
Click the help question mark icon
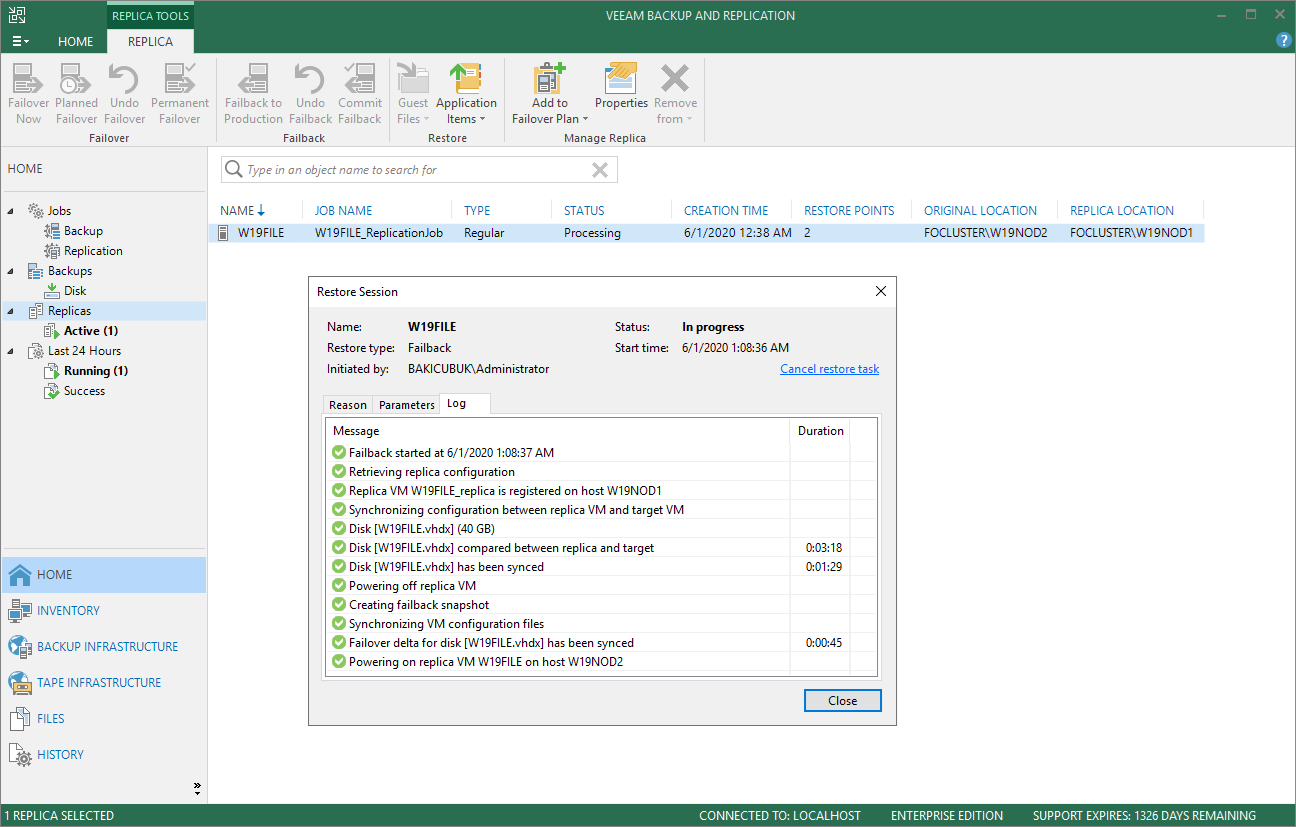1284,40
